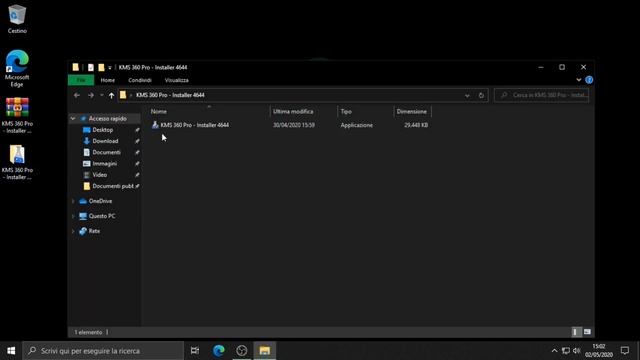The width and height of the screenshot is (640, 360).
Task: Select Desktop in quick access
Action: [x=102, y=130]
